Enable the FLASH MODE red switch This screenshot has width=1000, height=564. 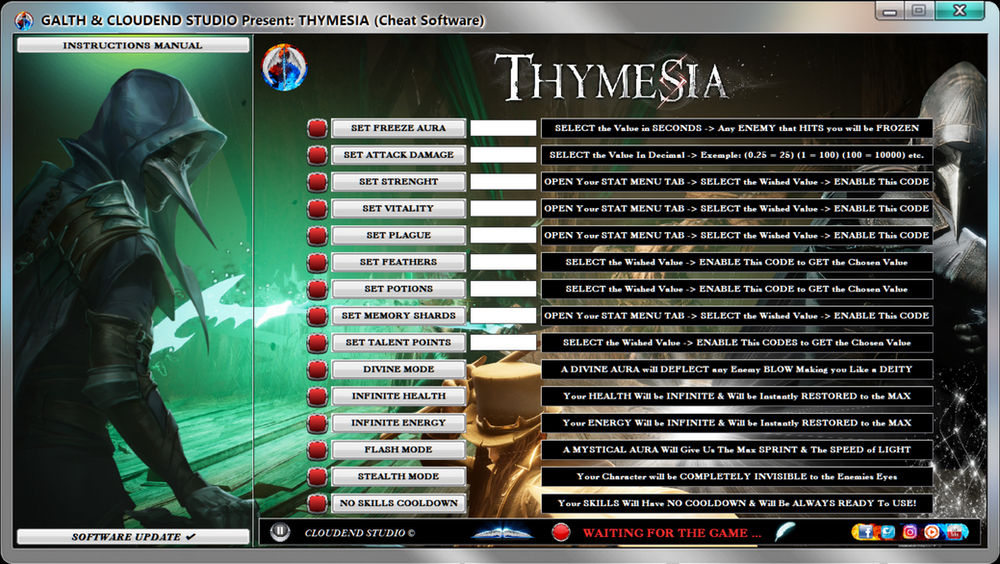click(317, 450)
